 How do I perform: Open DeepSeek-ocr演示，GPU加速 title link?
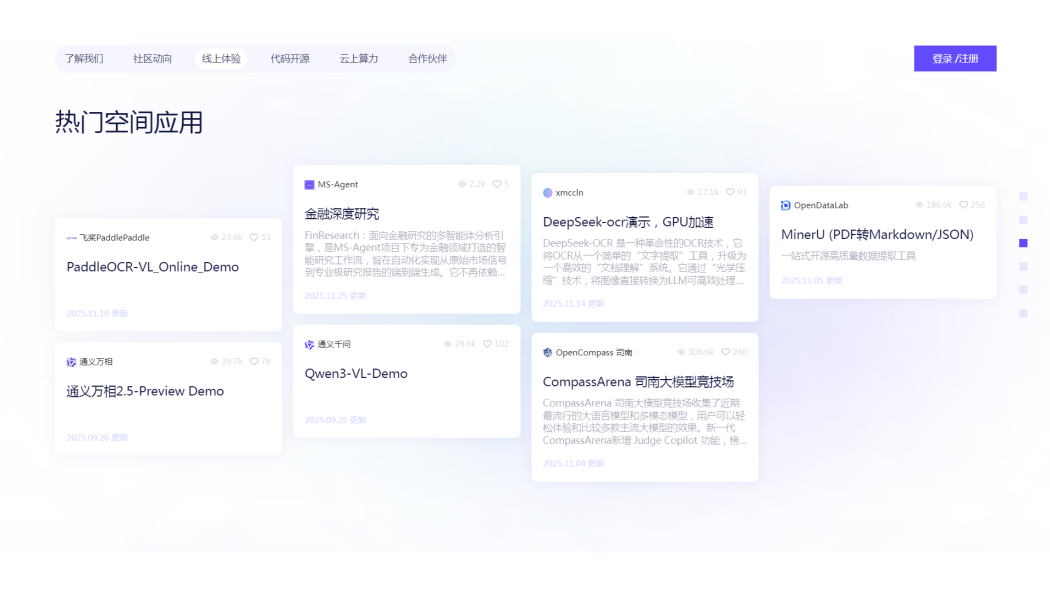(628, 222)
